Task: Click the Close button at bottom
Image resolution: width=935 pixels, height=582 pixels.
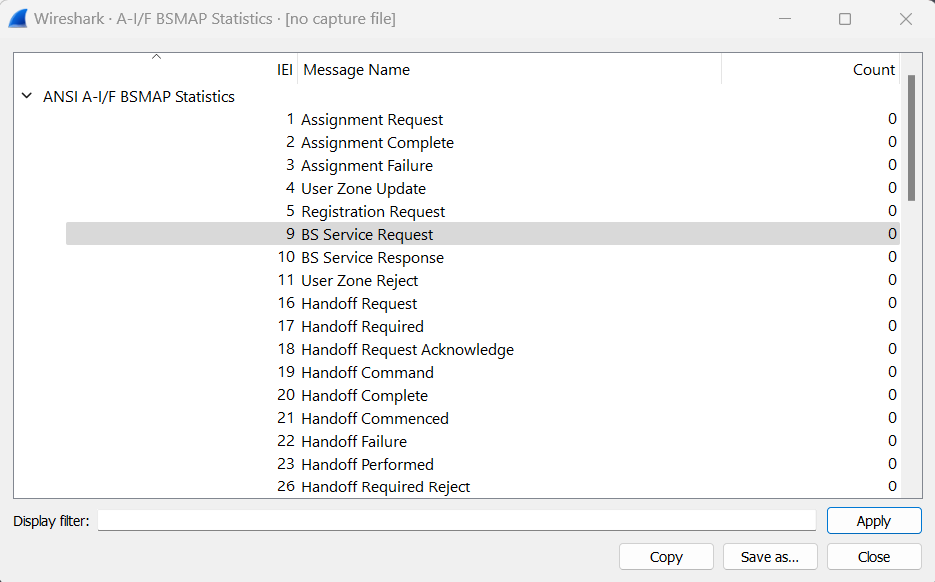Action: [874, 557]
